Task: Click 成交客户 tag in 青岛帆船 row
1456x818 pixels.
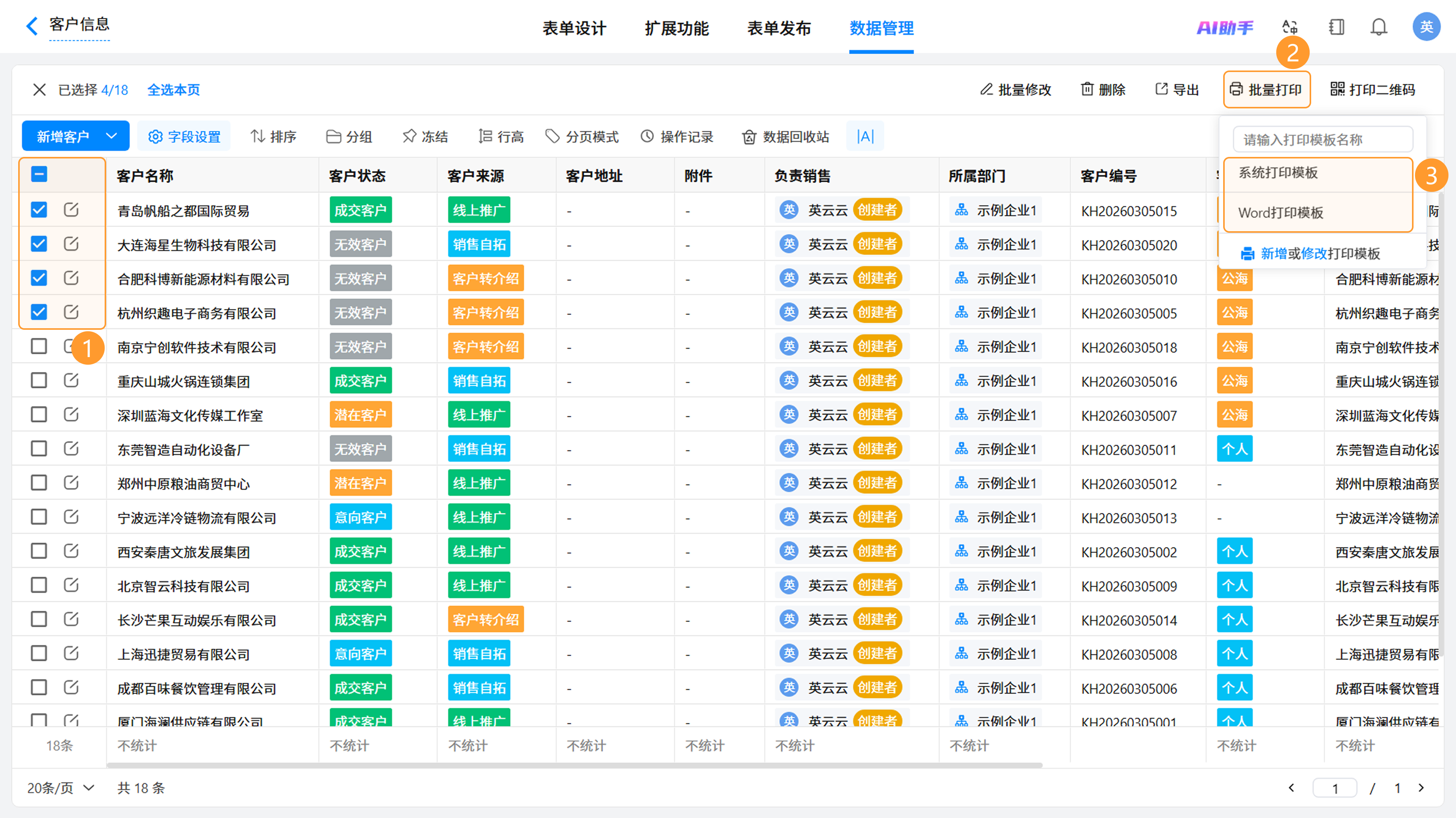Action: point(361,210)
